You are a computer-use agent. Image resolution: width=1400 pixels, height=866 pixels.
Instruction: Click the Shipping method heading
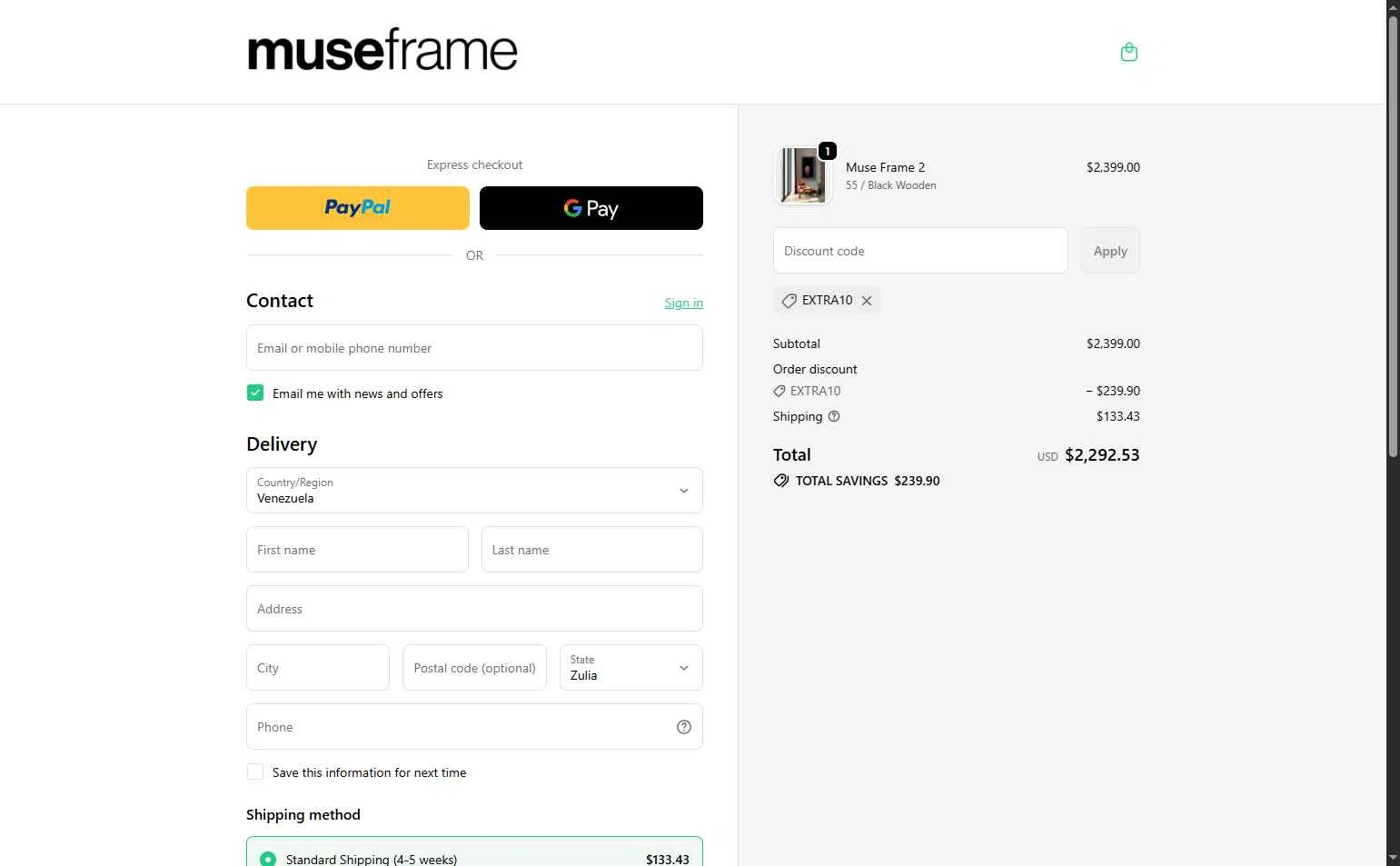click(303, 815)
